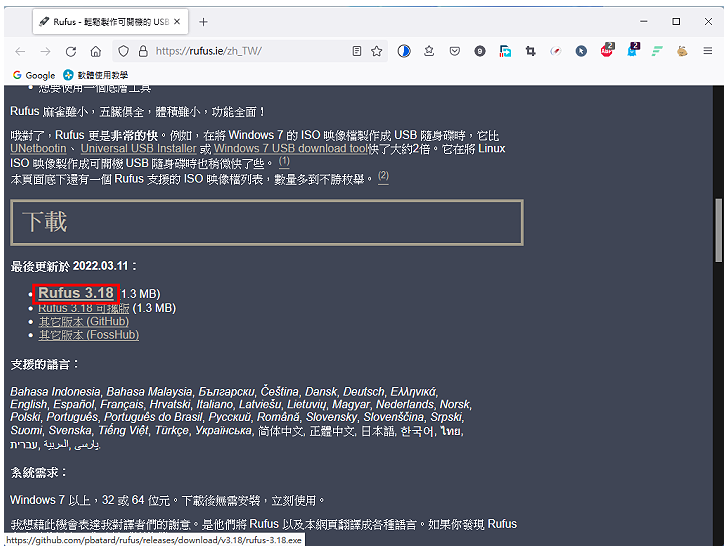Go forward to the next page
This screenshot has height=557, width=727.
[x=45, y=51]
